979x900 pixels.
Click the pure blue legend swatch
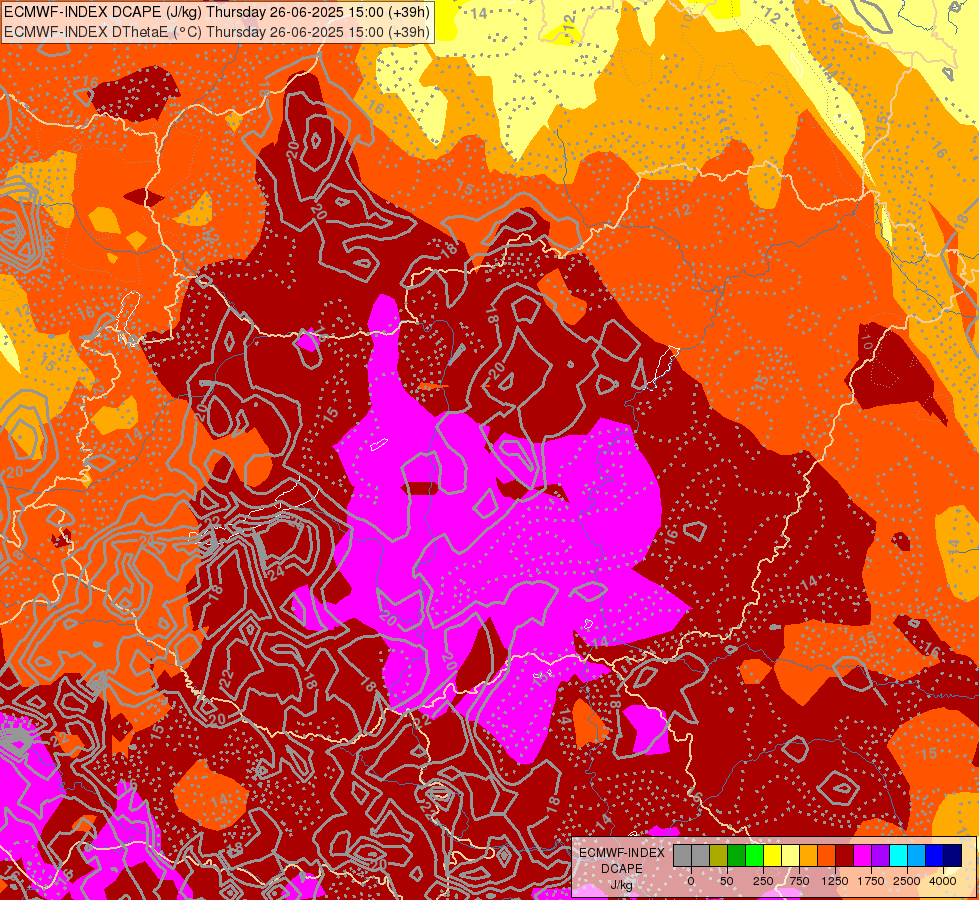point(934,855)
